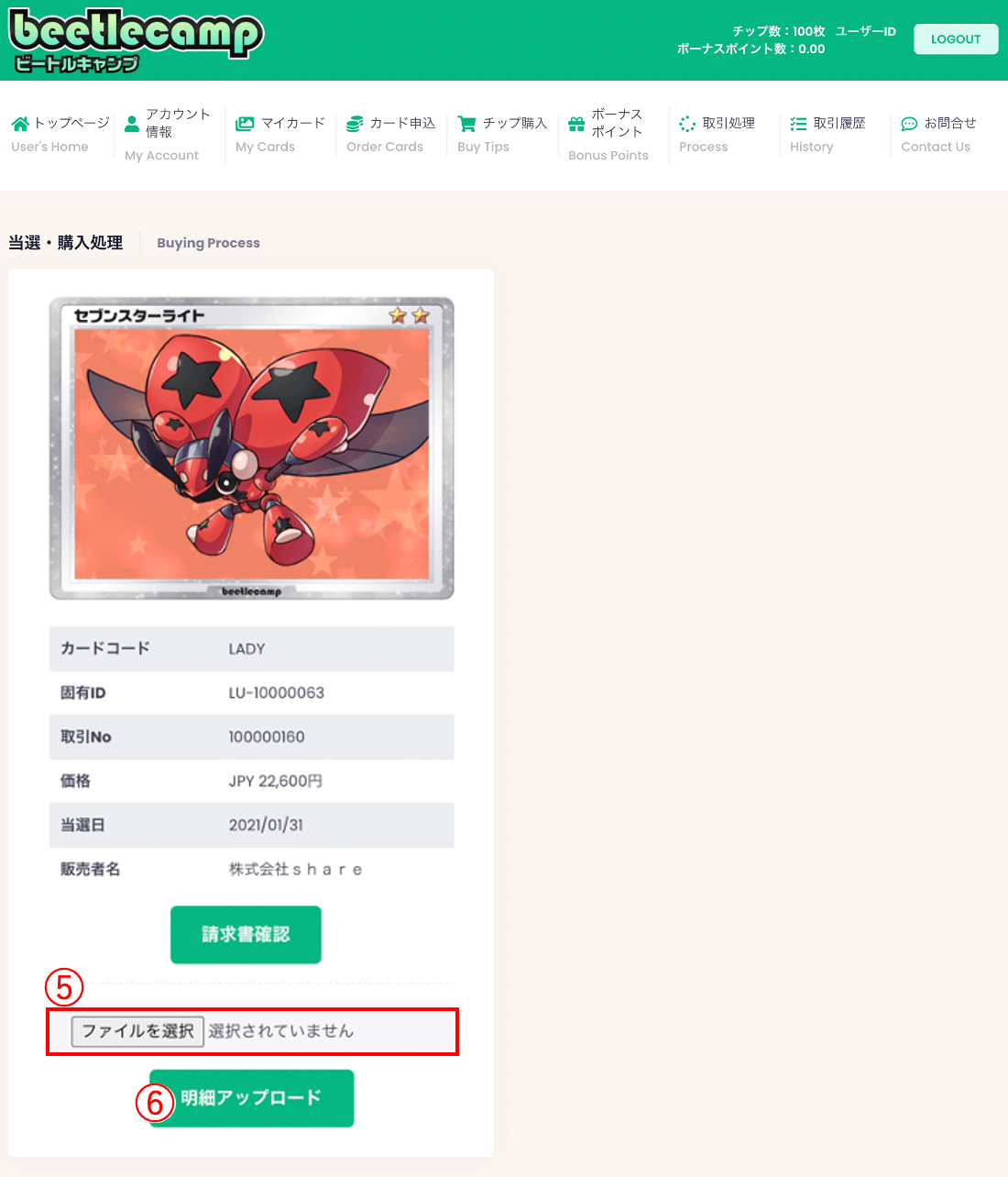The height and width of the screenshot is (1177, 1008).
Task: Click the beetlecamp logo
Action: pyautogui.click(x=136, y=41)
